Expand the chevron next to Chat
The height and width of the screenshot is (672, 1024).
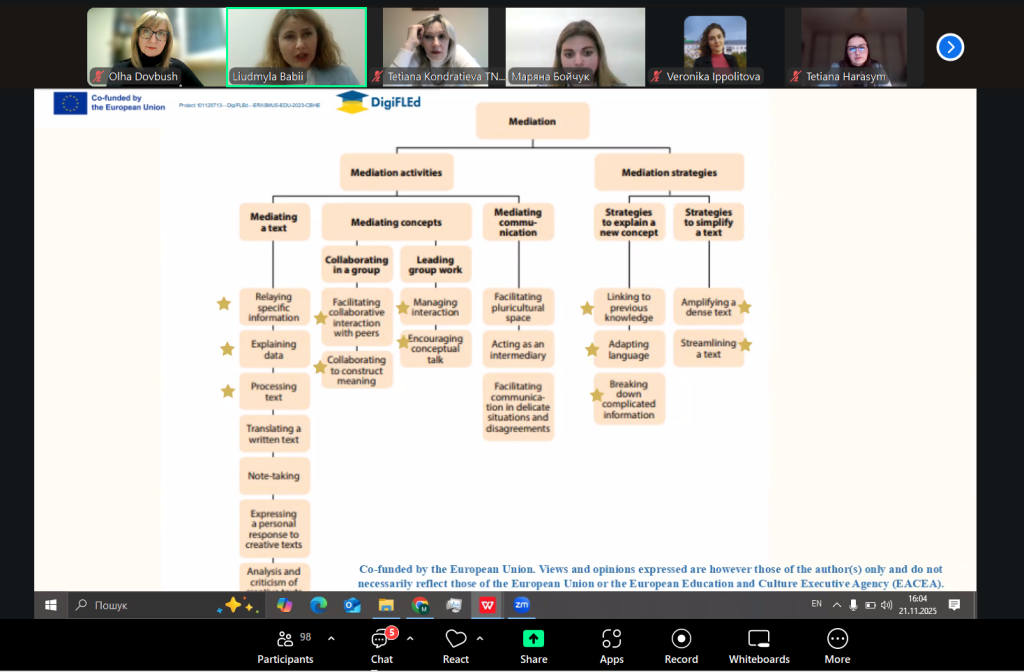[x=410, y=638]
